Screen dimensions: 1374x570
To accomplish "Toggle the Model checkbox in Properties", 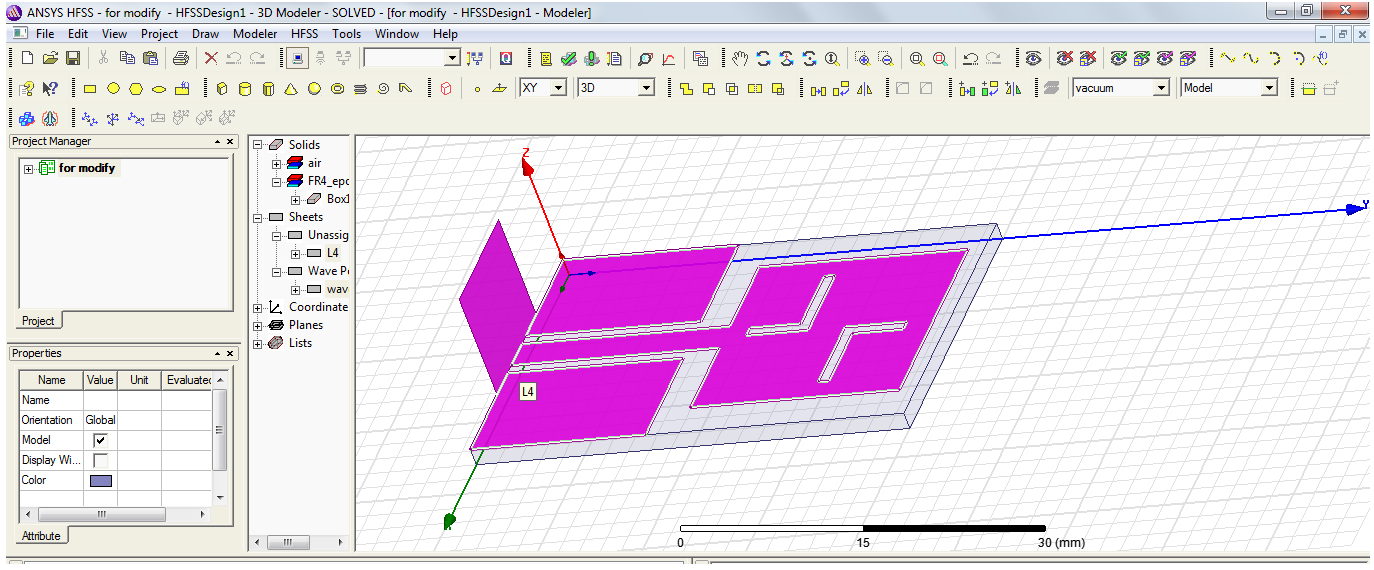I will pyautogui.click(x=100, y=440).
